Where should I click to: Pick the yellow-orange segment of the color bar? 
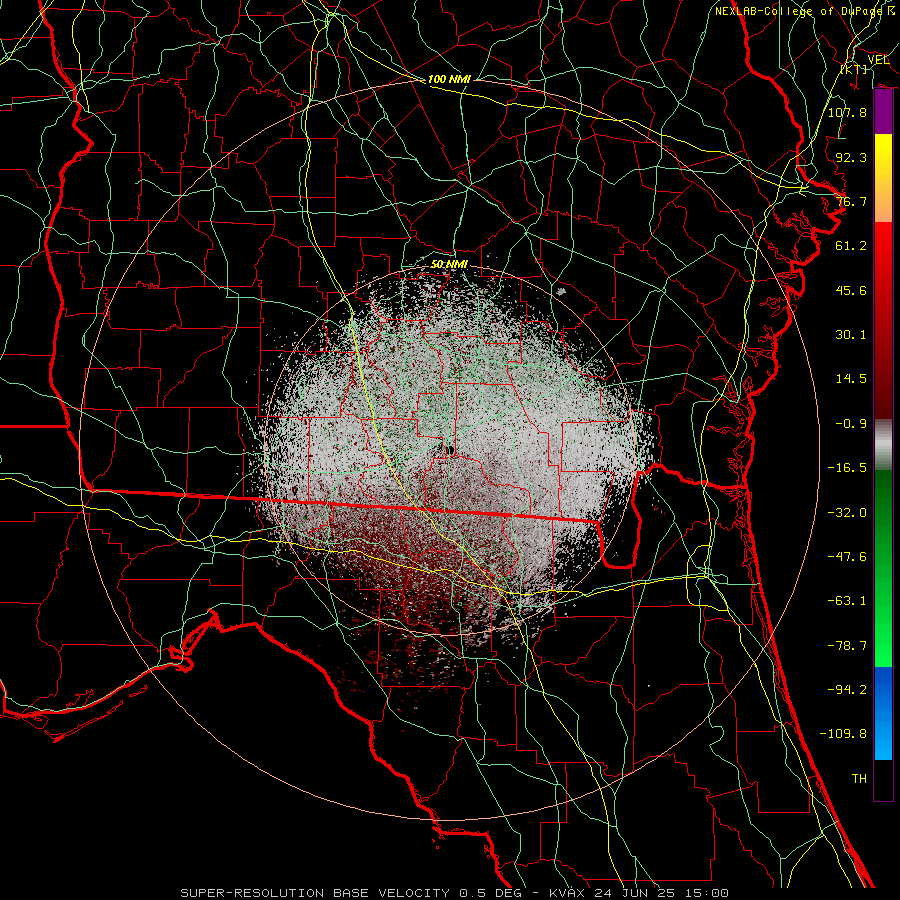tap(883, 178)
